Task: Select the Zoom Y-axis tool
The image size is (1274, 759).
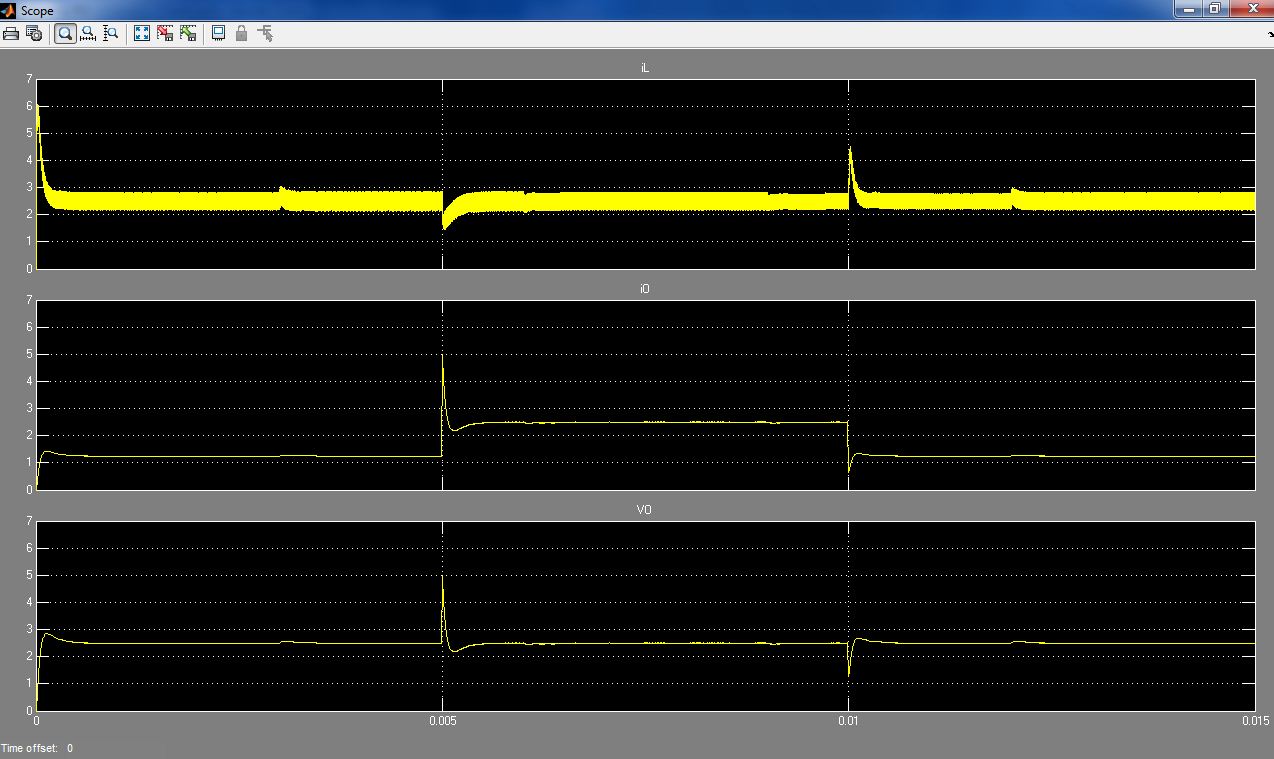Action: pos(111,33)
